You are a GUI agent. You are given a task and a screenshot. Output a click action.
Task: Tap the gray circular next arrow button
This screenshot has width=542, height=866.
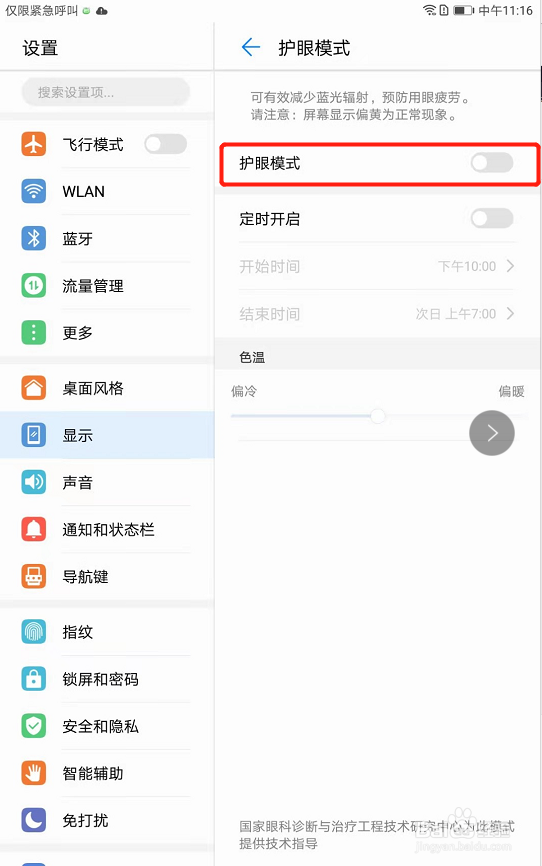coord(492,433)
